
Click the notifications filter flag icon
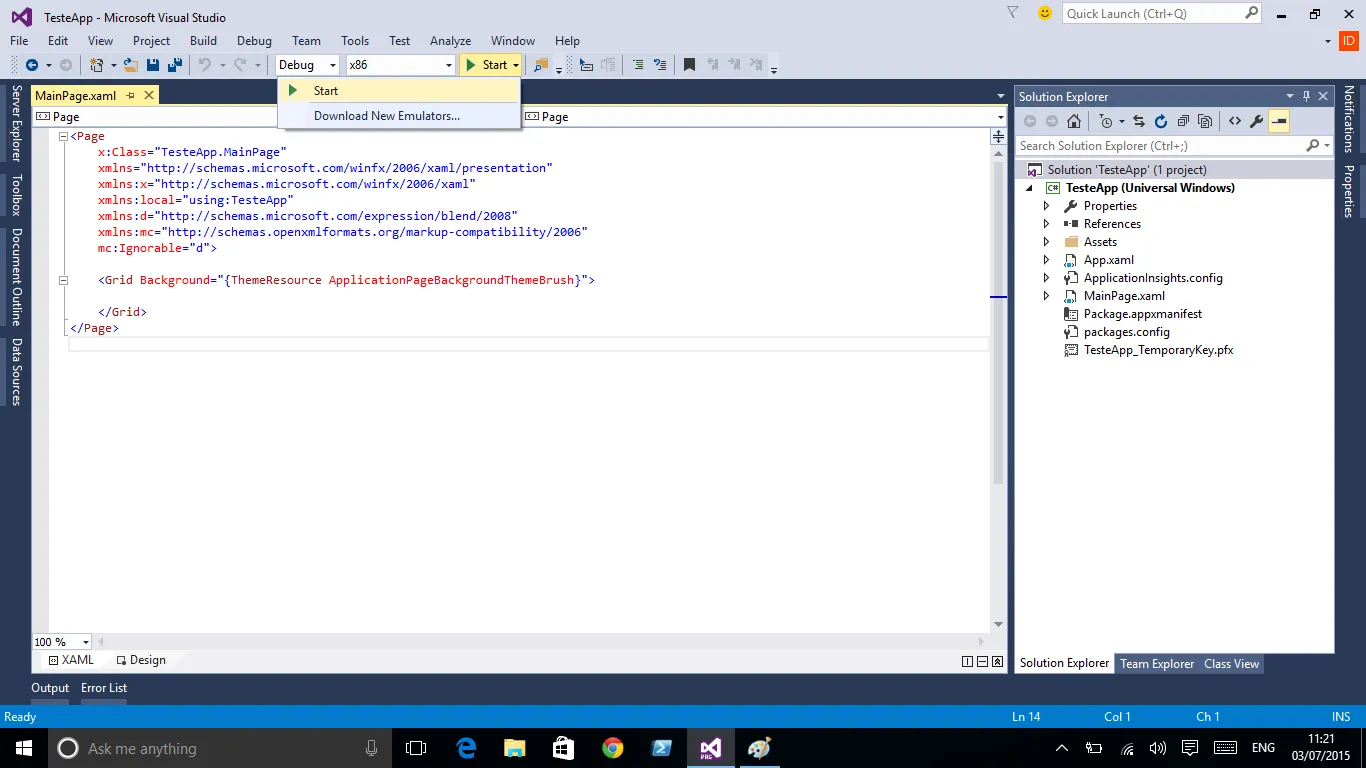[x=1013, y=13]
